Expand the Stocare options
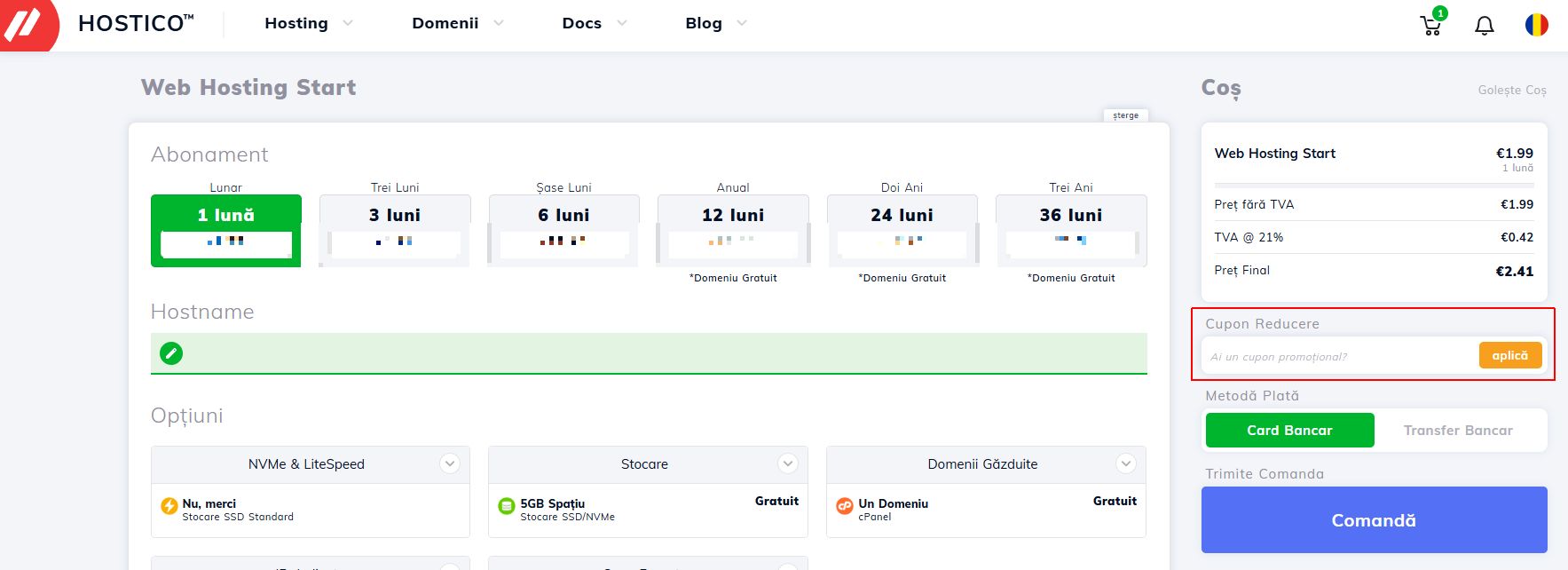1568x570 pixels. pyautogui.click(x=787, y=463)
